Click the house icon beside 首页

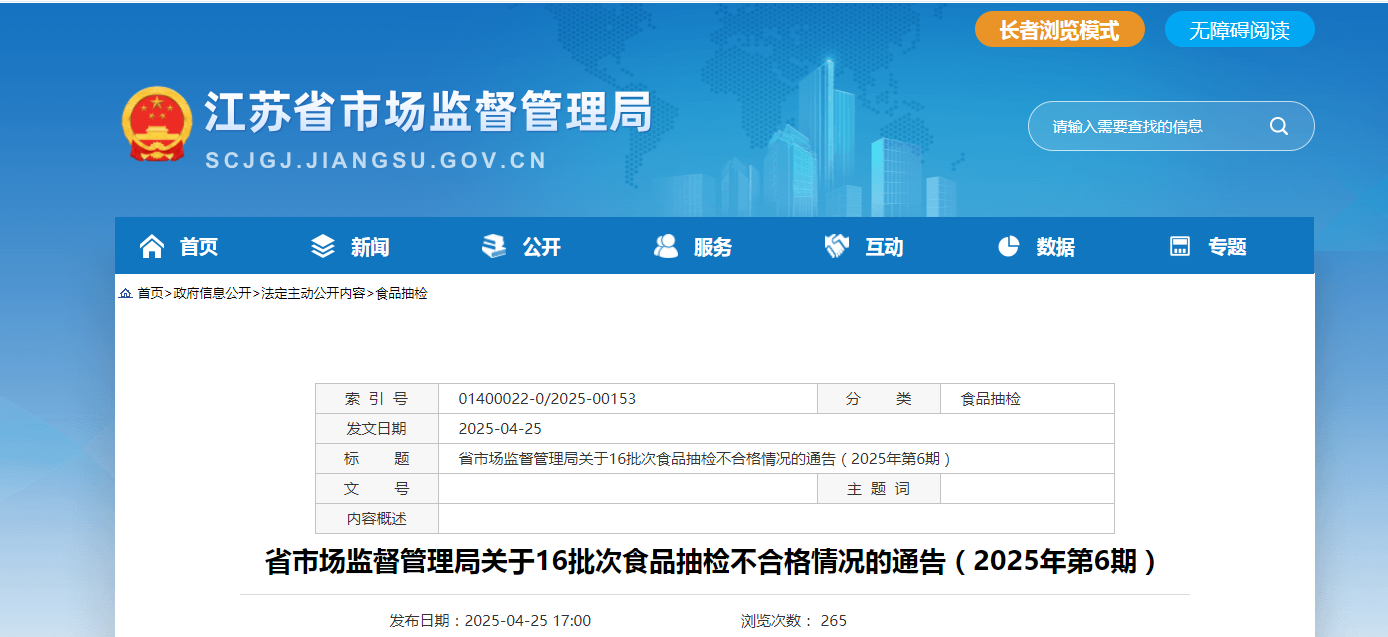click(x=151, y=246)
